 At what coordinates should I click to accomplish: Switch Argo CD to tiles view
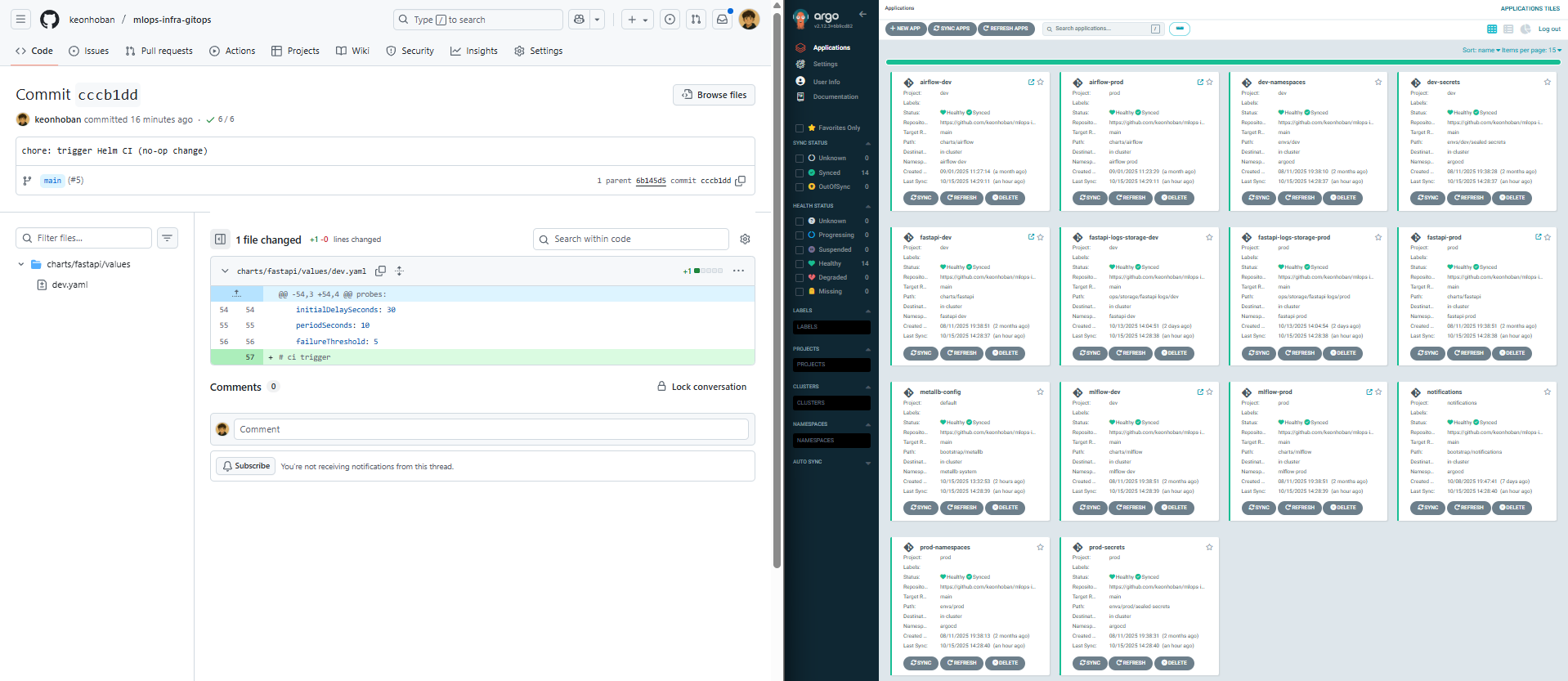tap(1492, 29)
